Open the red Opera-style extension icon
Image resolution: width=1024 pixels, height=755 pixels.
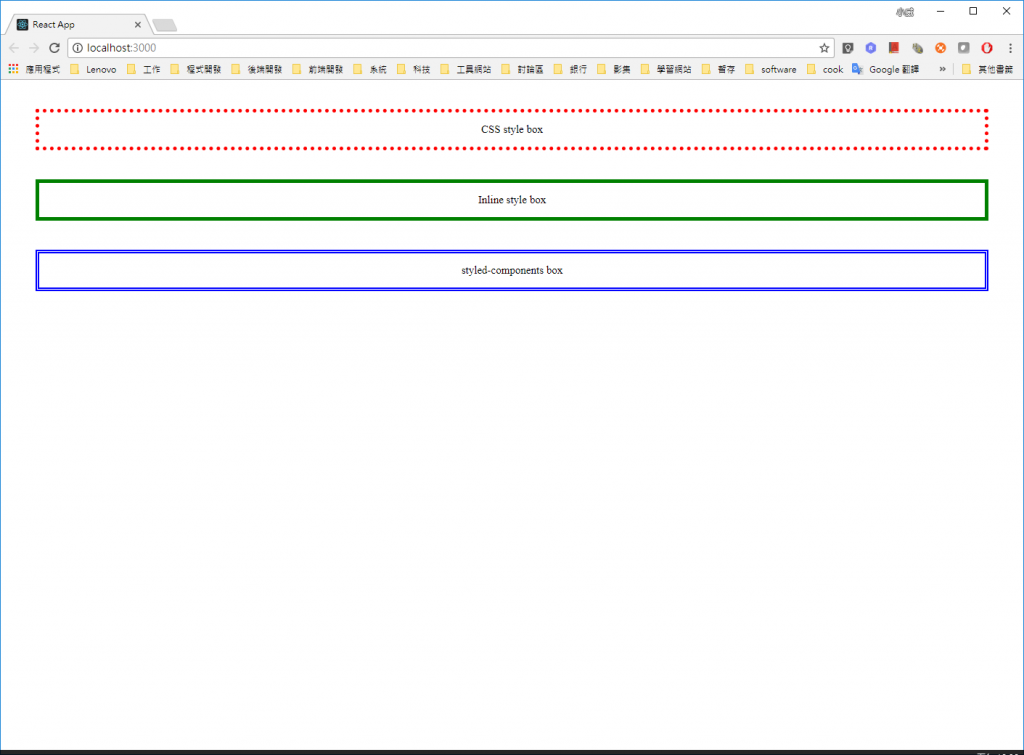(x=987, y=48)
